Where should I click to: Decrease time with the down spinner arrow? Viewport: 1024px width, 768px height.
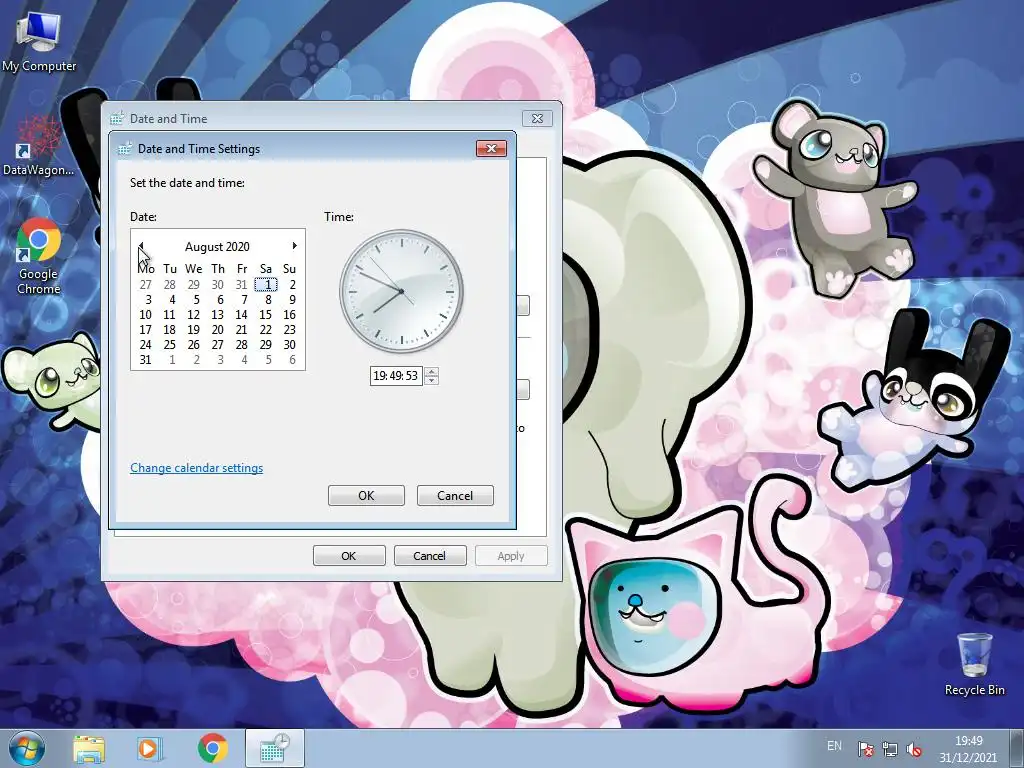[x=432, y=380]
